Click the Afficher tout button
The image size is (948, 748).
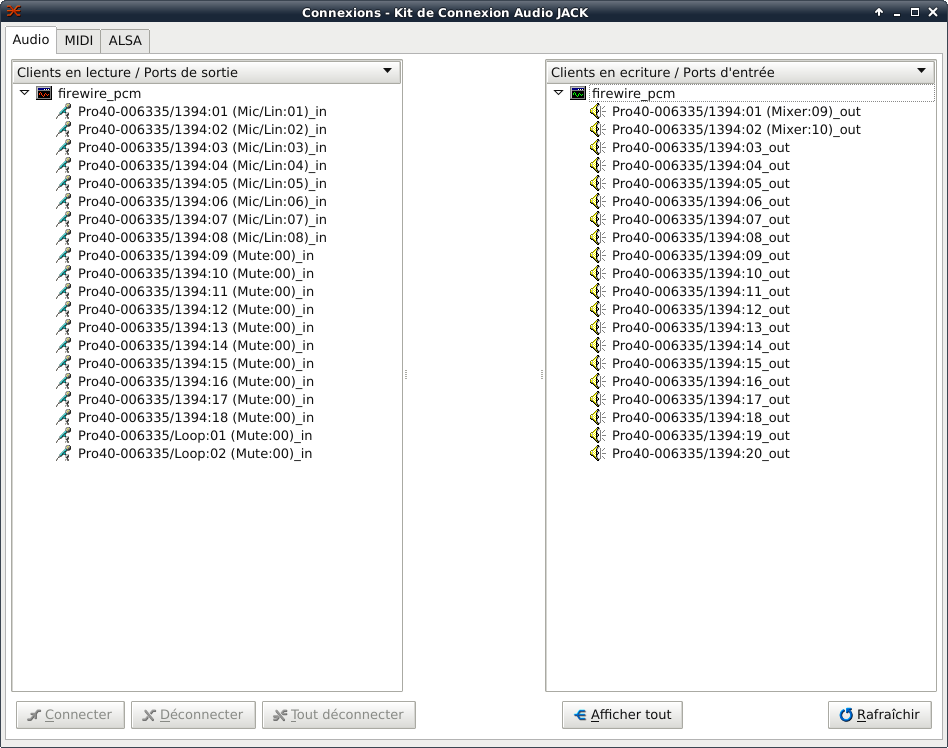(622, 715)
